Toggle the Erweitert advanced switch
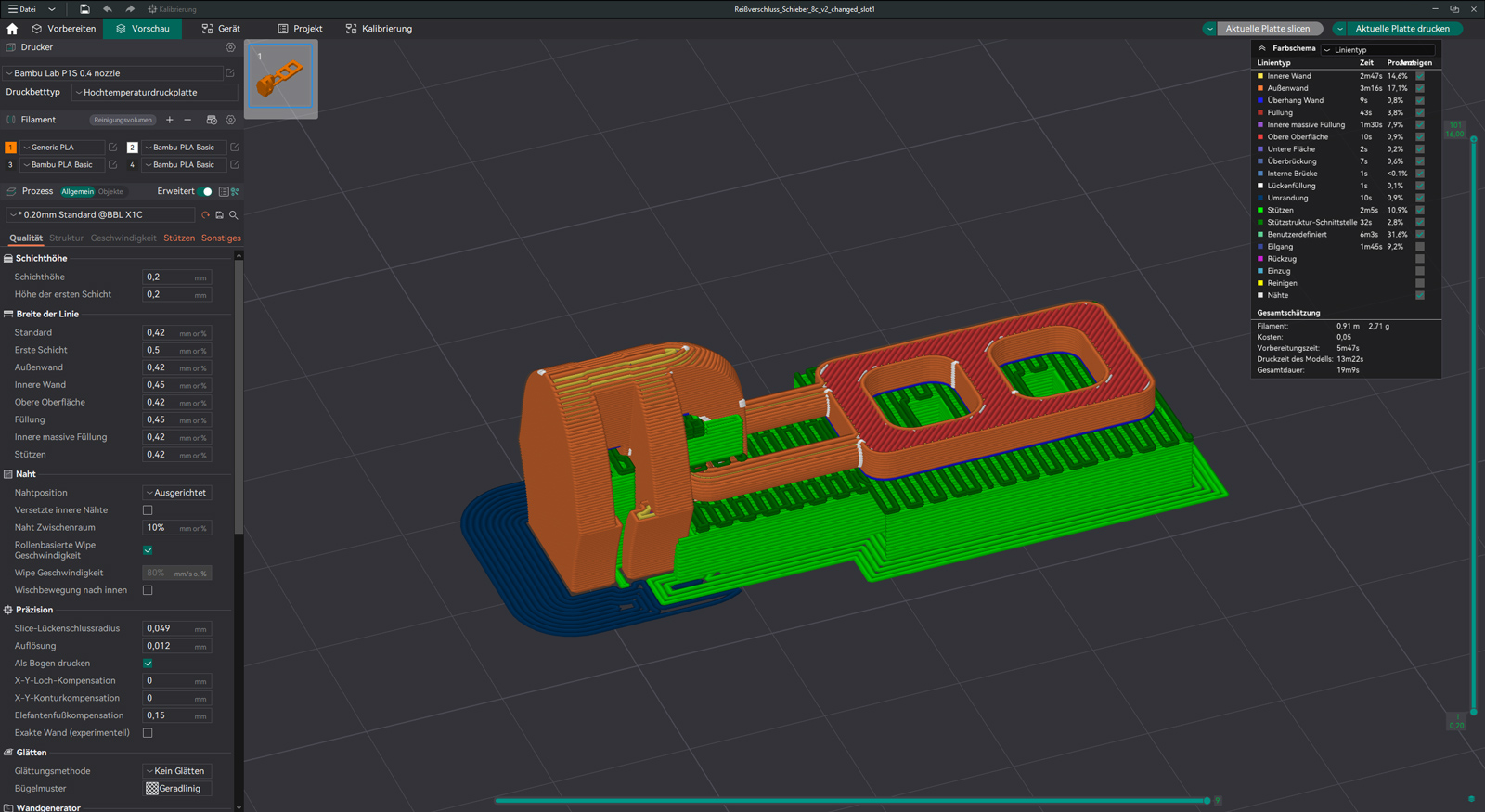The height and width of the screenshot is (812, 1485). (x=205, y=191)
